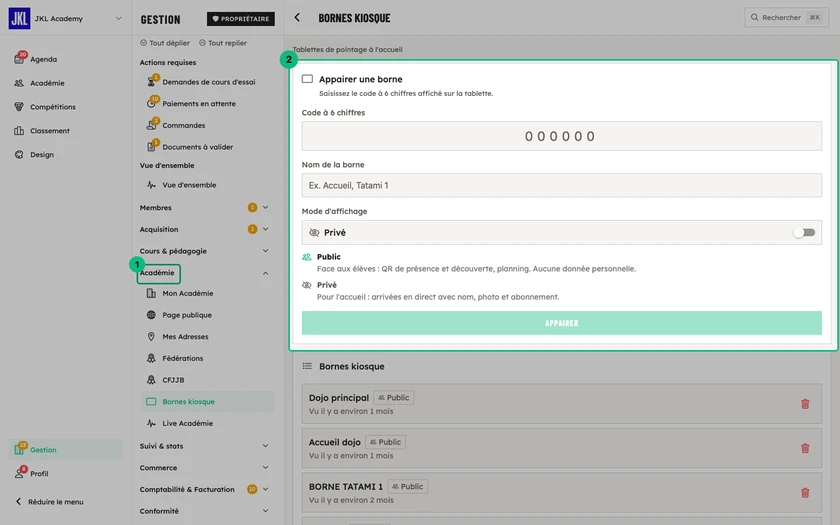Open Mon Académie
The image size is (840, 525).
tap(188, 294)
